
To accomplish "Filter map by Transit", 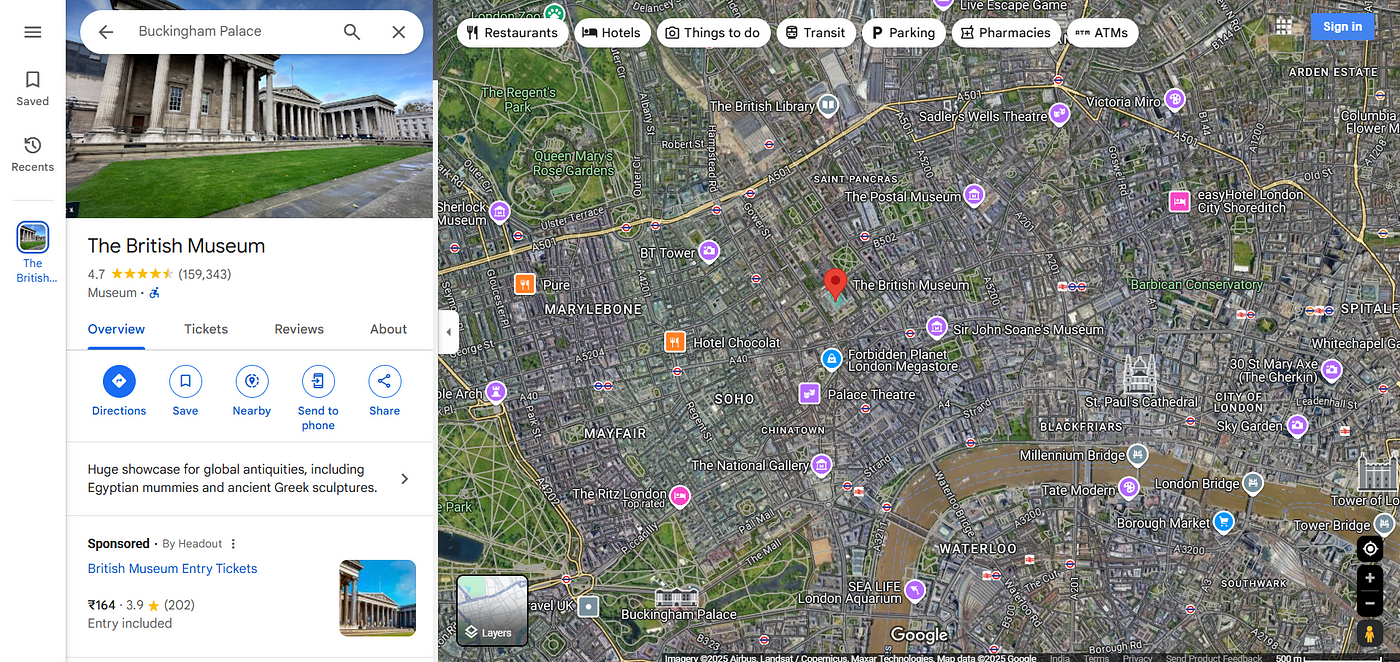I will (x=816, y=32).
